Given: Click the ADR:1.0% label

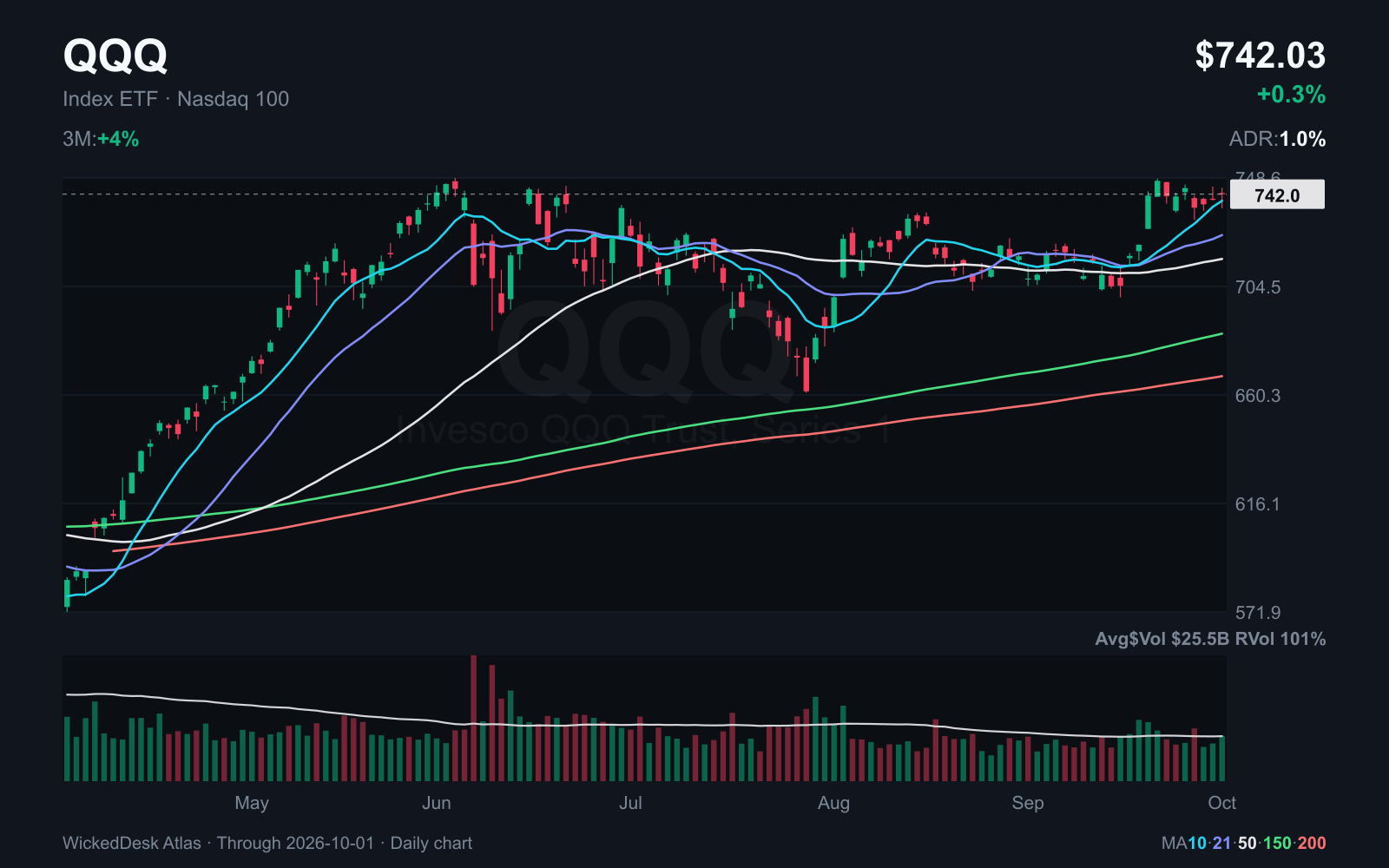Looking at the screenshot, I should pos(1277,139).
